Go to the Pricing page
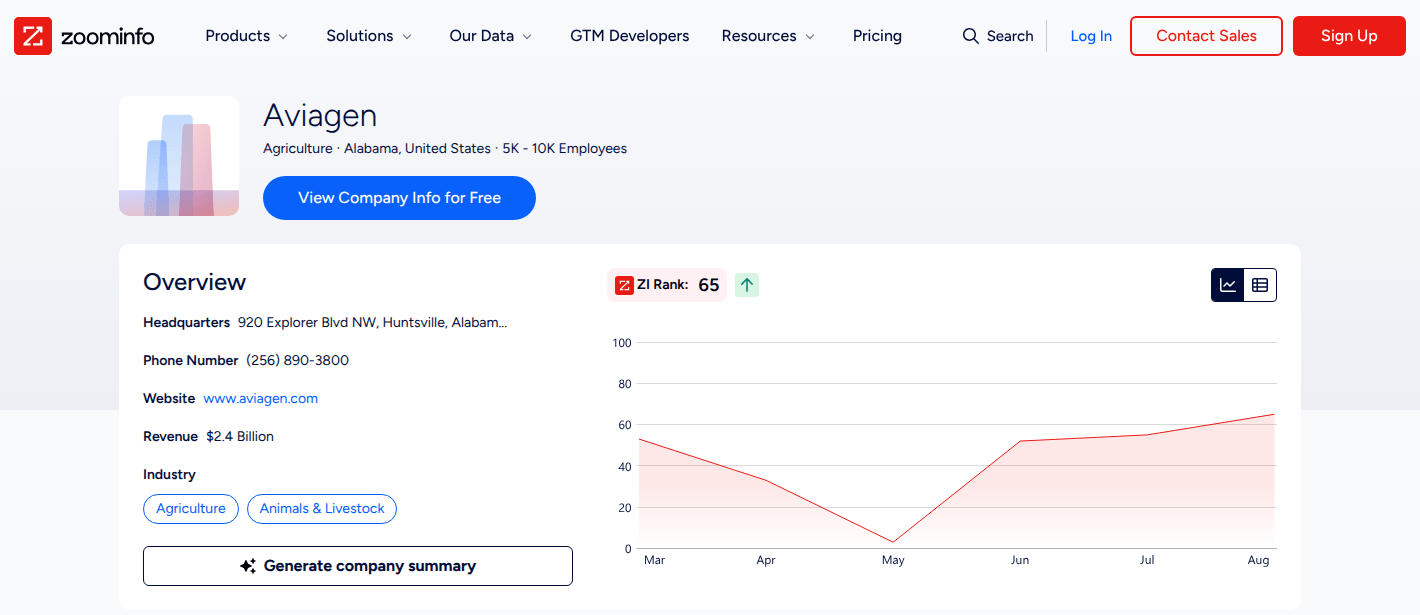The image size is (1420, 615). (877, 36)
